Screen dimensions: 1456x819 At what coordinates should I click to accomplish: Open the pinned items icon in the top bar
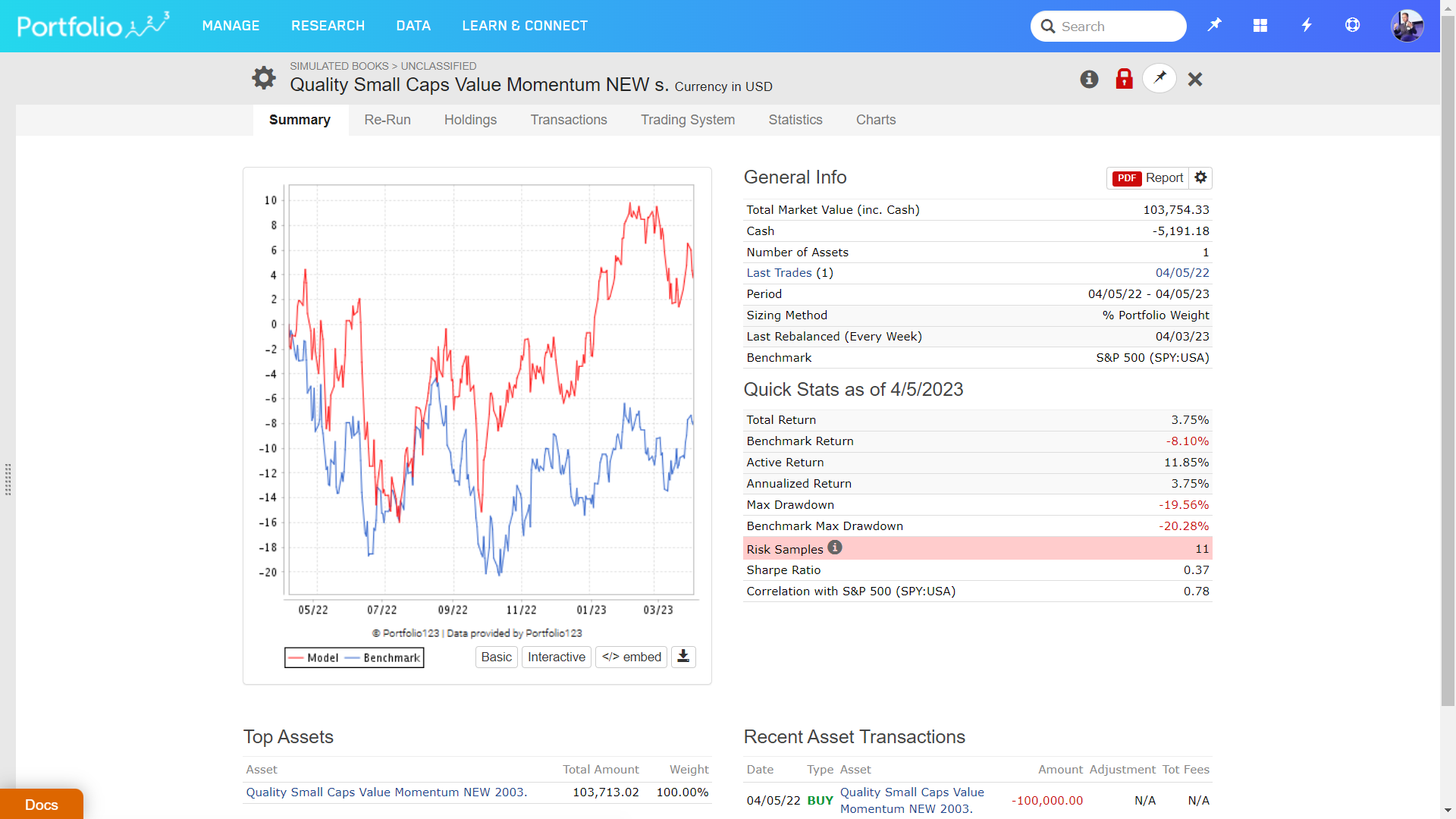click(1214, 25)
